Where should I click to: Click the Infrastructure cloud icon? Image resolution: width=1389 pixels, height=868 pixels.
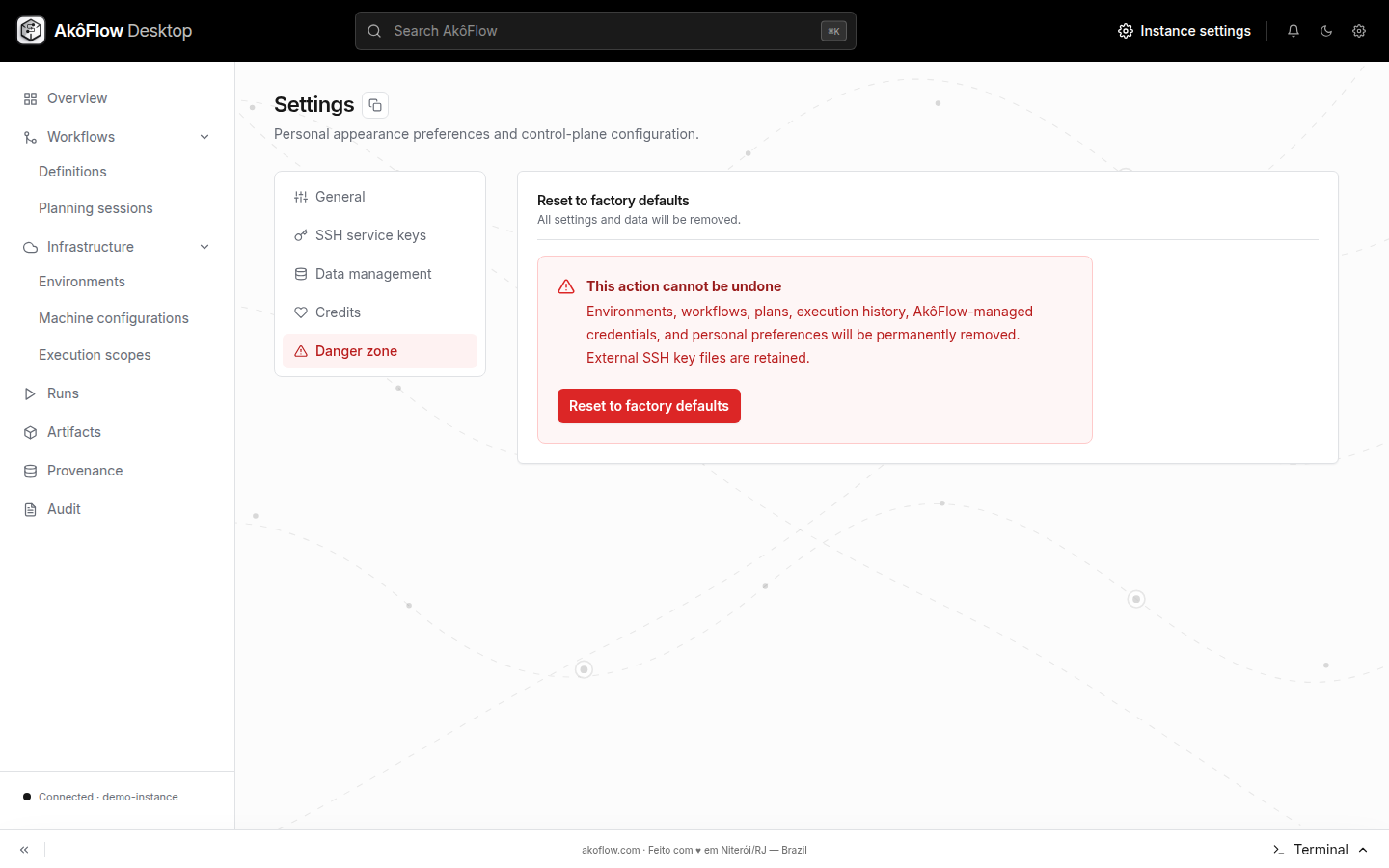coord(31,247)
